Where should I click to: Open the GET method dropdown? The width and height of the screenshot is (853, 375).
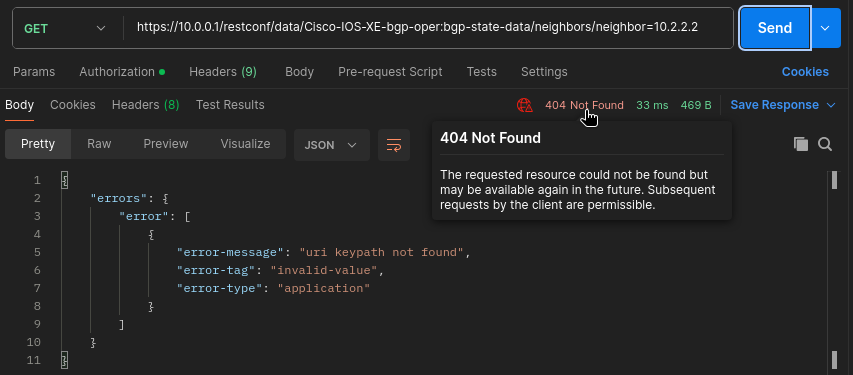(65, 28)
